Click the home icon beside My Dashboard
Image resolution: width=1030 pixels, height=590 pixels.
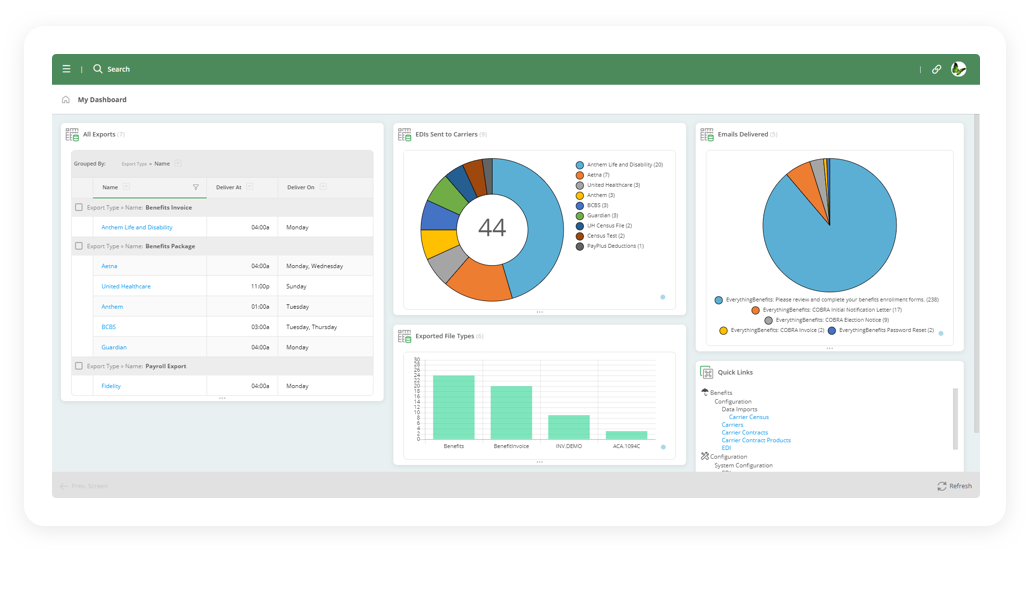coord(66,99)
